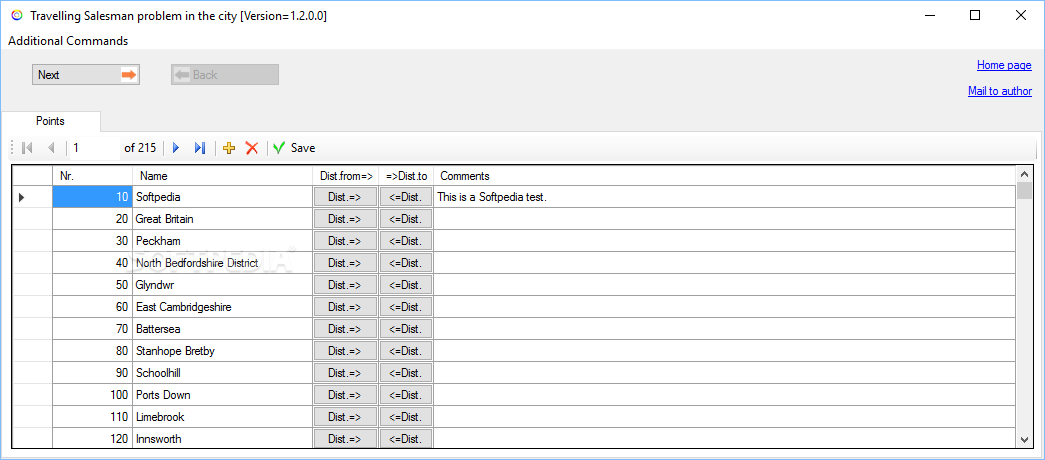Click the =>Dist.to column header
Screen dimensions: 1045x460
click(406, 176)
